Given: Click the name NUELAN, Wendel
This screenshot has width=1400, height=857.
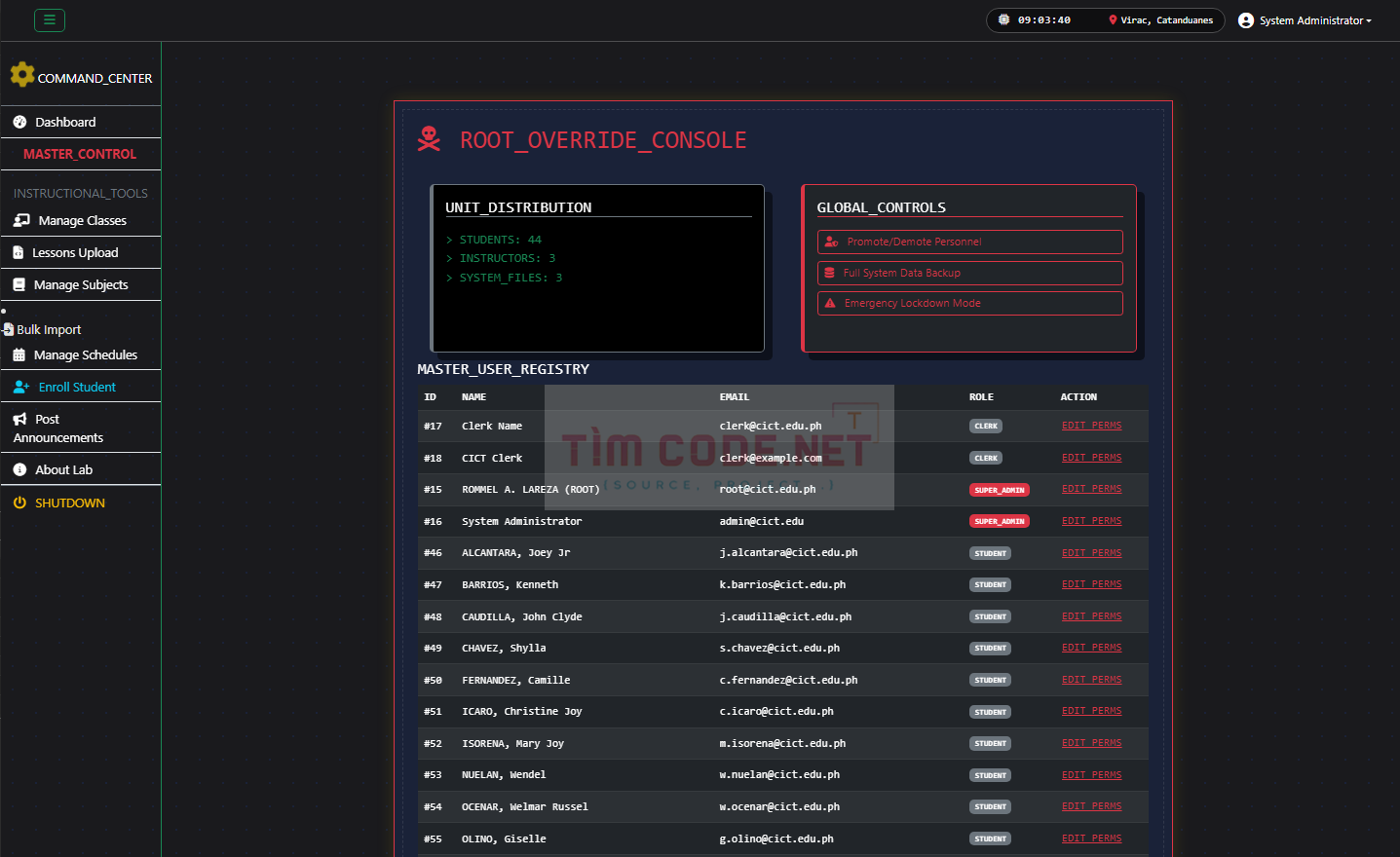Looking at the screenshot, I should 504,775.
